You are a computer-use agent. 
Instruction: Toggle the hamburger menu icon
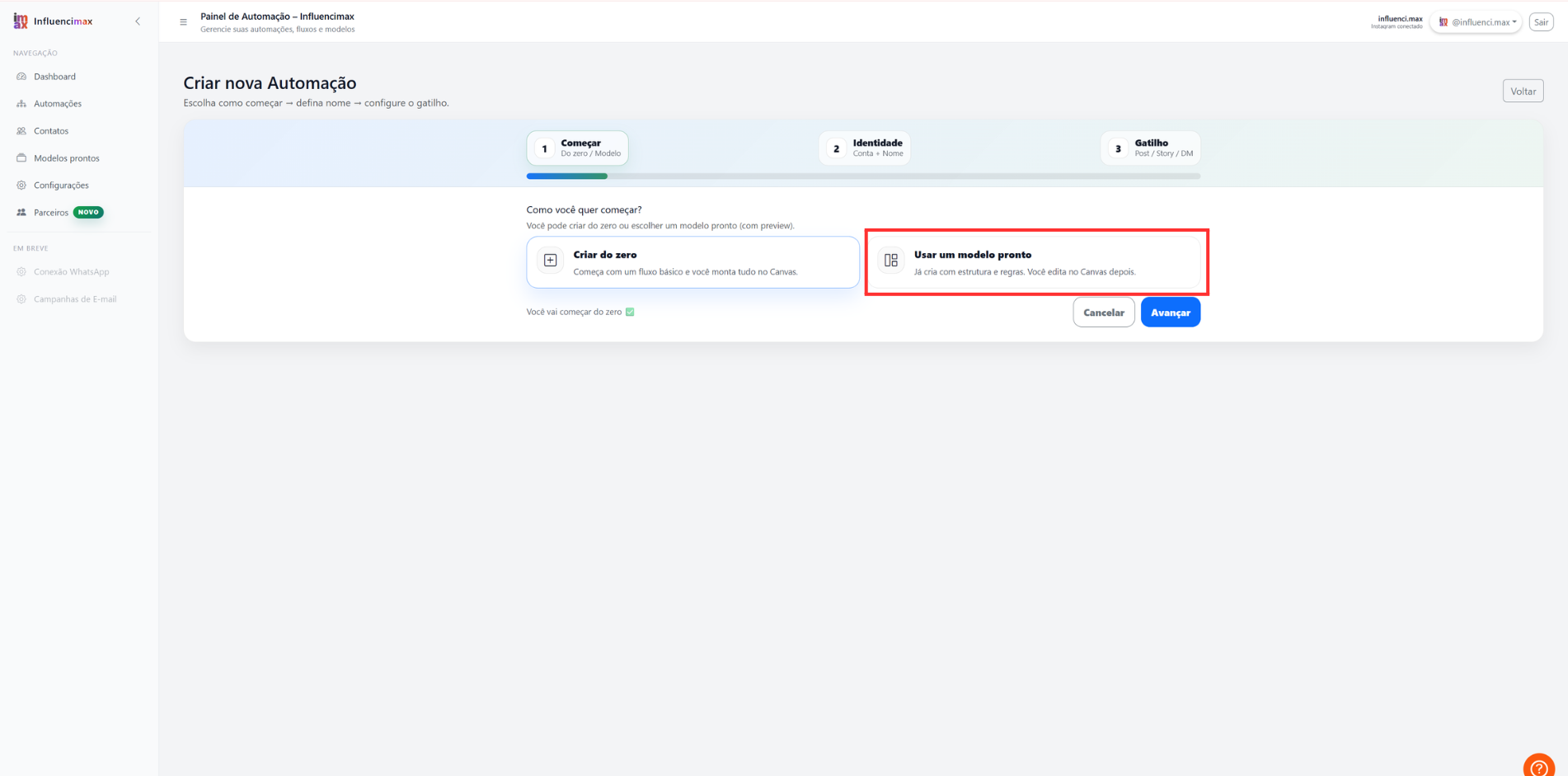(183, 22)
